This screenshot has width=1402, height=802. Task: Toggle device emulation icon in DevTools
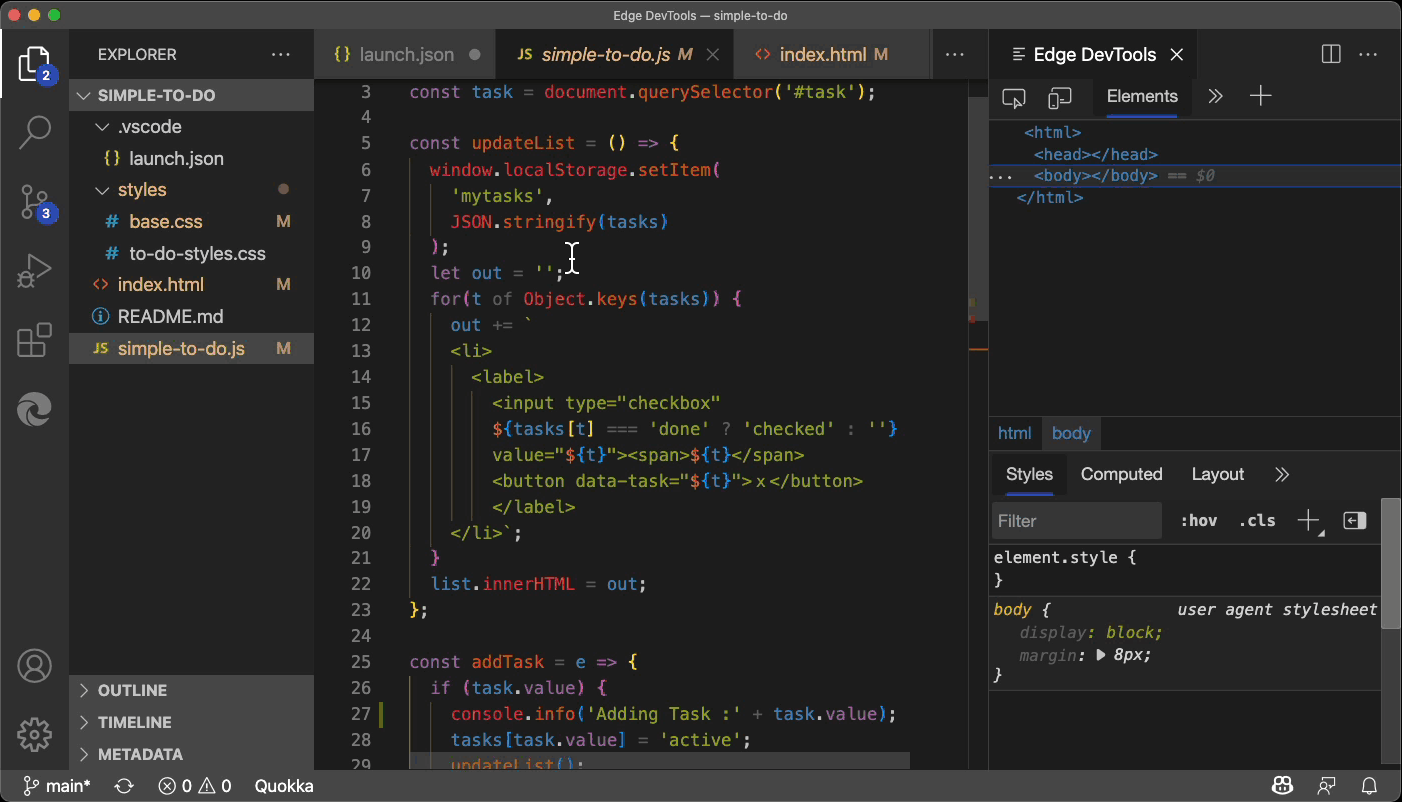(1059, 97)
